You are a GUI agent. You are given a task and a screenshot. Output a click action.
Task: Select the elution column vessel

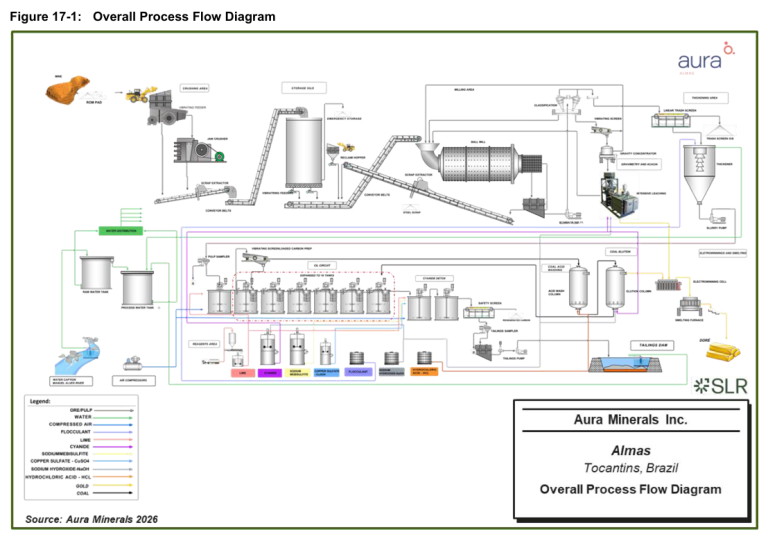[615, 287]
